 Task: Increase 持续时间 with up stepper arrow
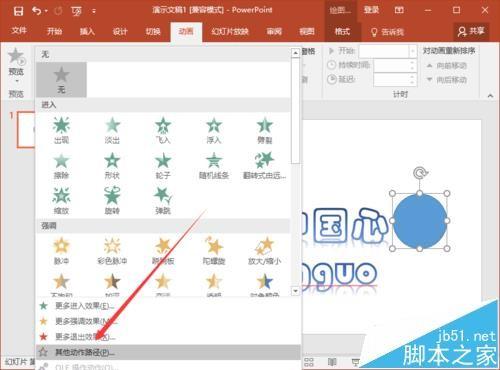413,62
